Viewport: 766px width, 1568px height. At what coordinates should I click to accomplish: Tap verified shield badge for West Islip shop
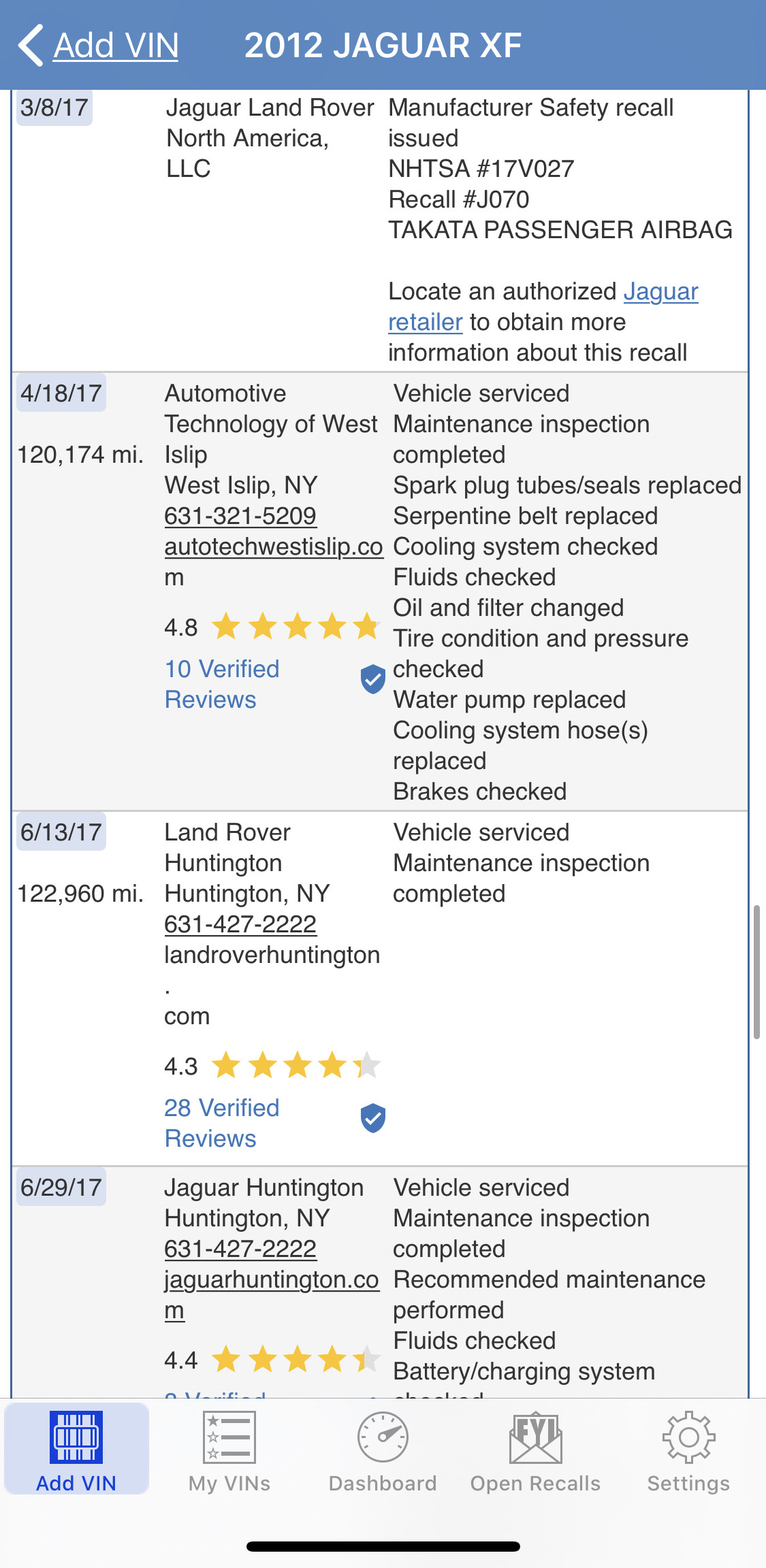click(372, 679)
